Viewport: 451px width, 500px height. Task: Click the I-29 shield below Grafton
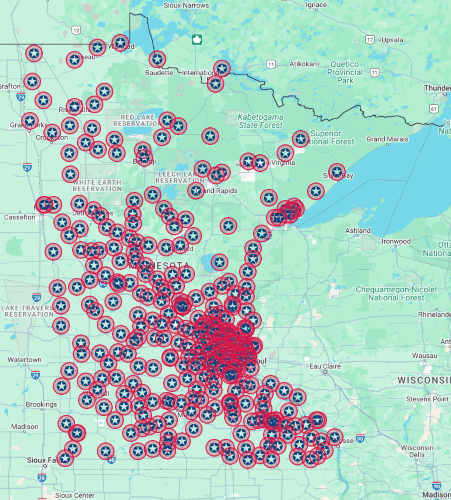tap(21, 97)
